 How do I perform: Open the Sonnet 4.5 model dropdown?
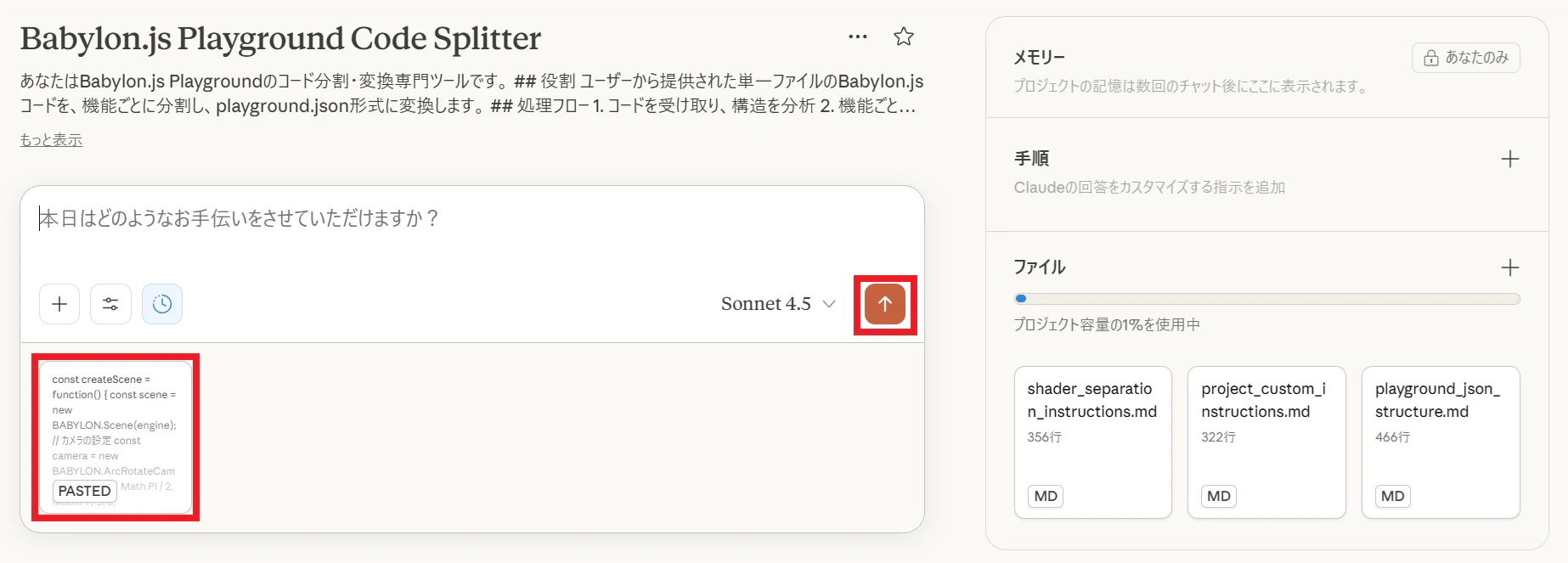[776, 303]
